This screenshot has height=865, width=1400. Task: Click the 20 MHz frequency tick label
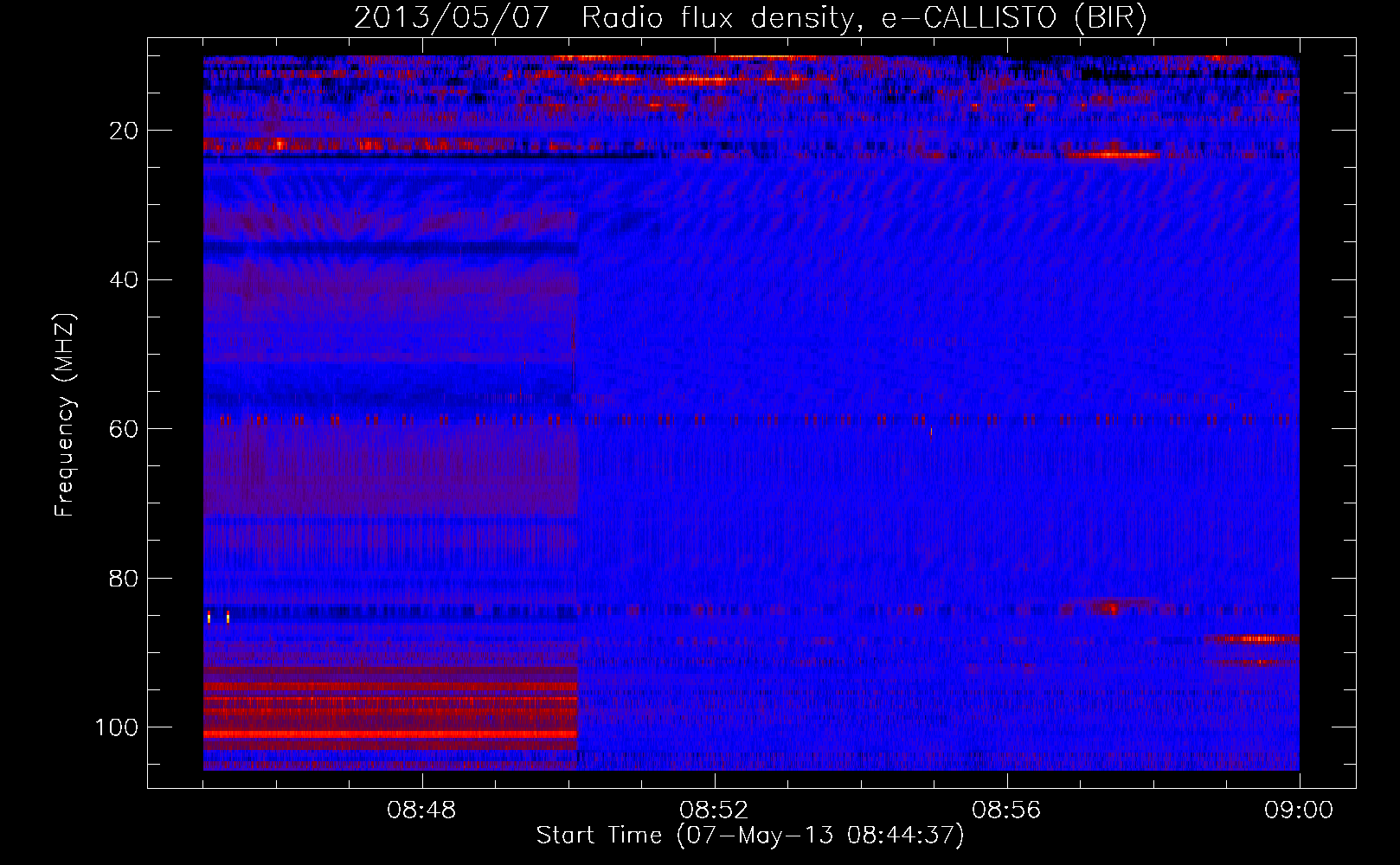click(x=125, y=131)
